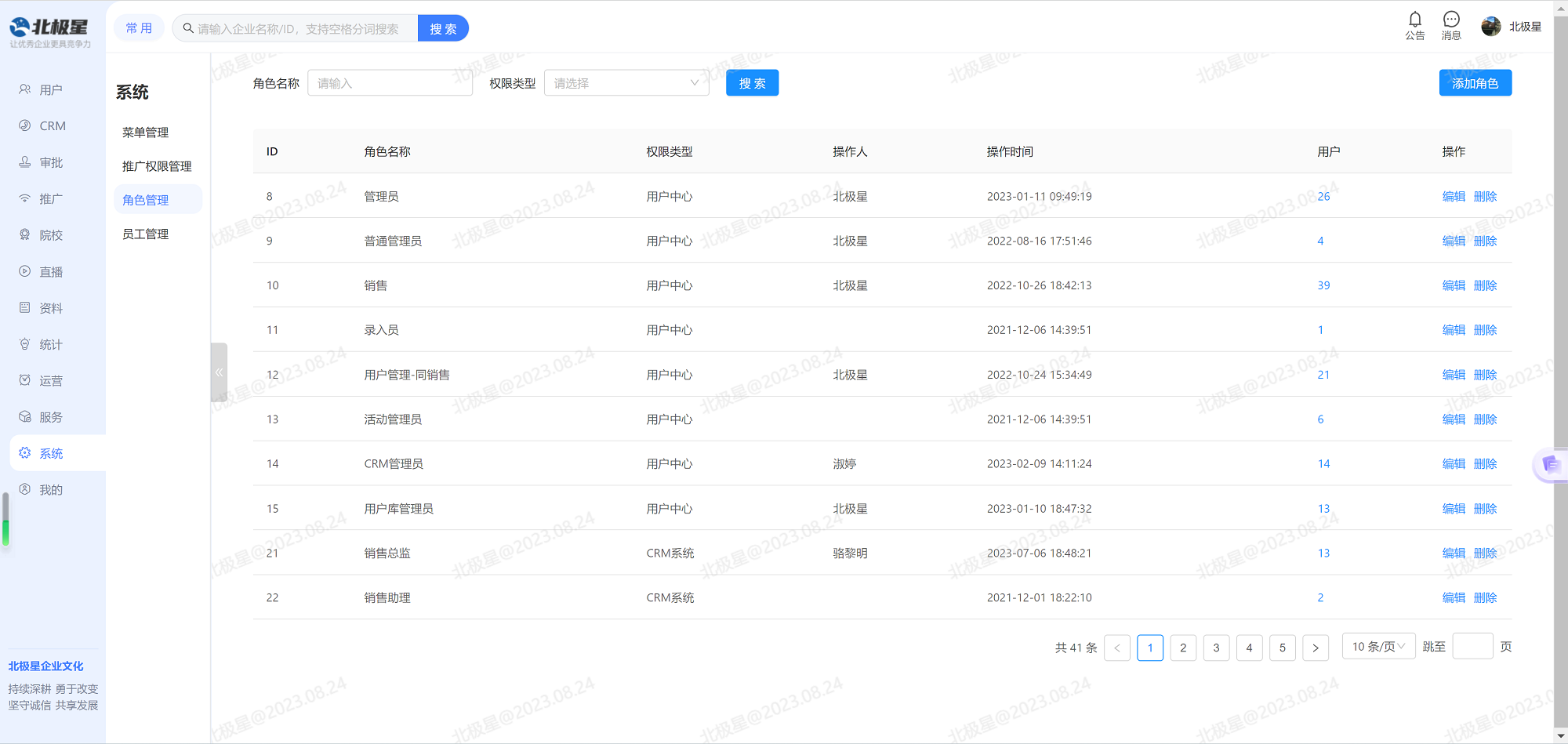Go to page 4
The width and height of the screenshot is (1568, 744).
[x=1249, y=648]
